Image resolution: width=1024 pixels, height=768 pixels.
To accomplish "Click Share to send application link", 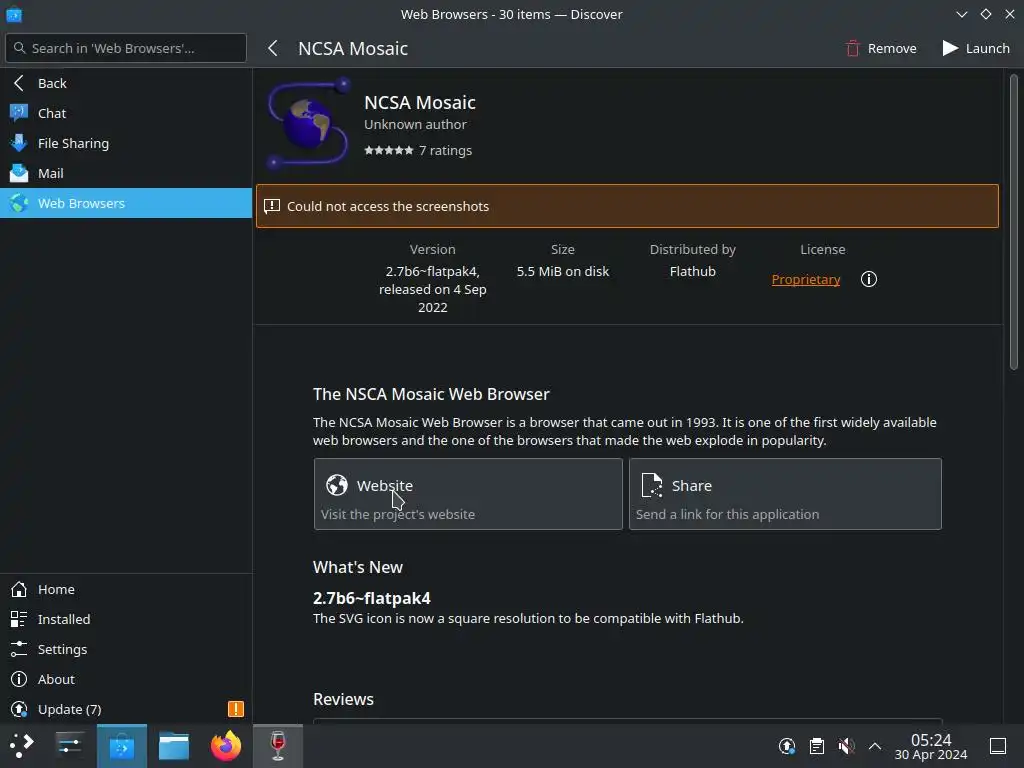I will tap(785, 494).
